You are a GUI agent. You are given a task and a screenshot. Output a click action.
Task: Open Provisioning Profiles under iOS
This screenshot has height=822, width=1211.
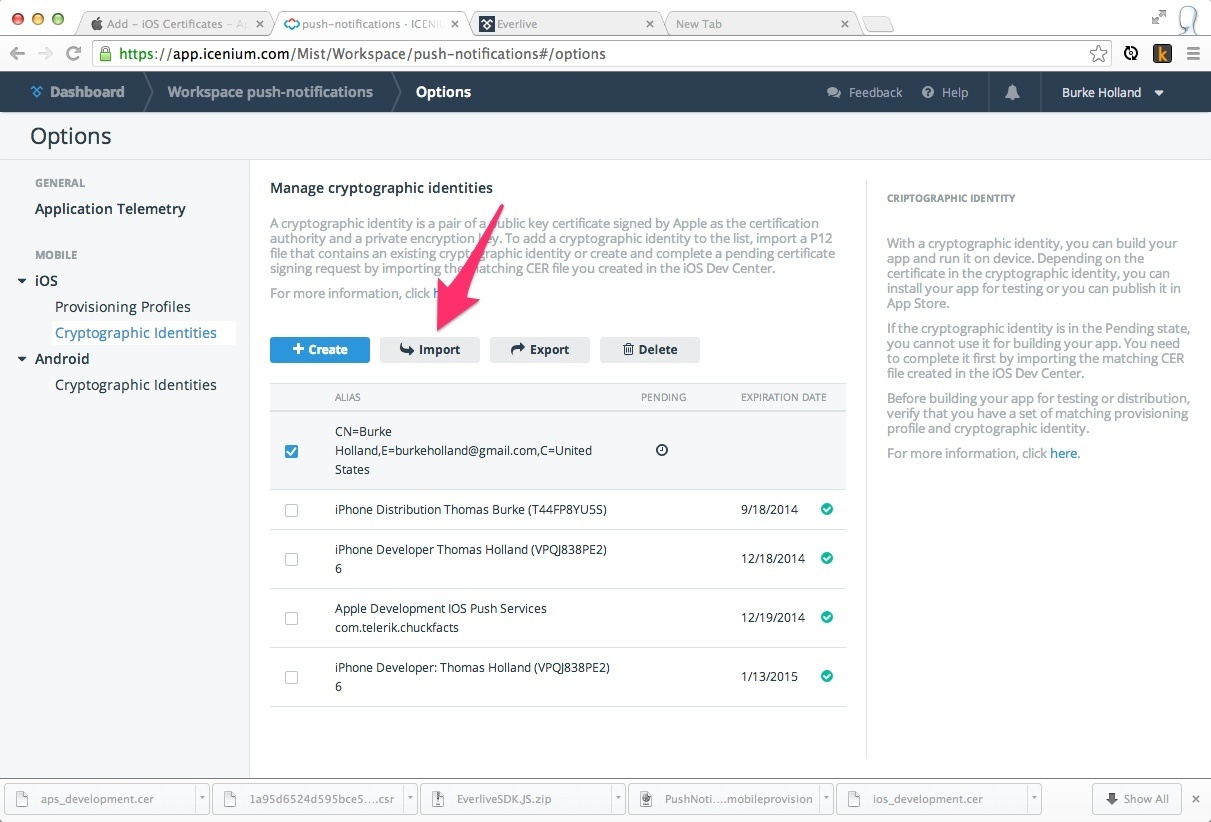point(122,307)
